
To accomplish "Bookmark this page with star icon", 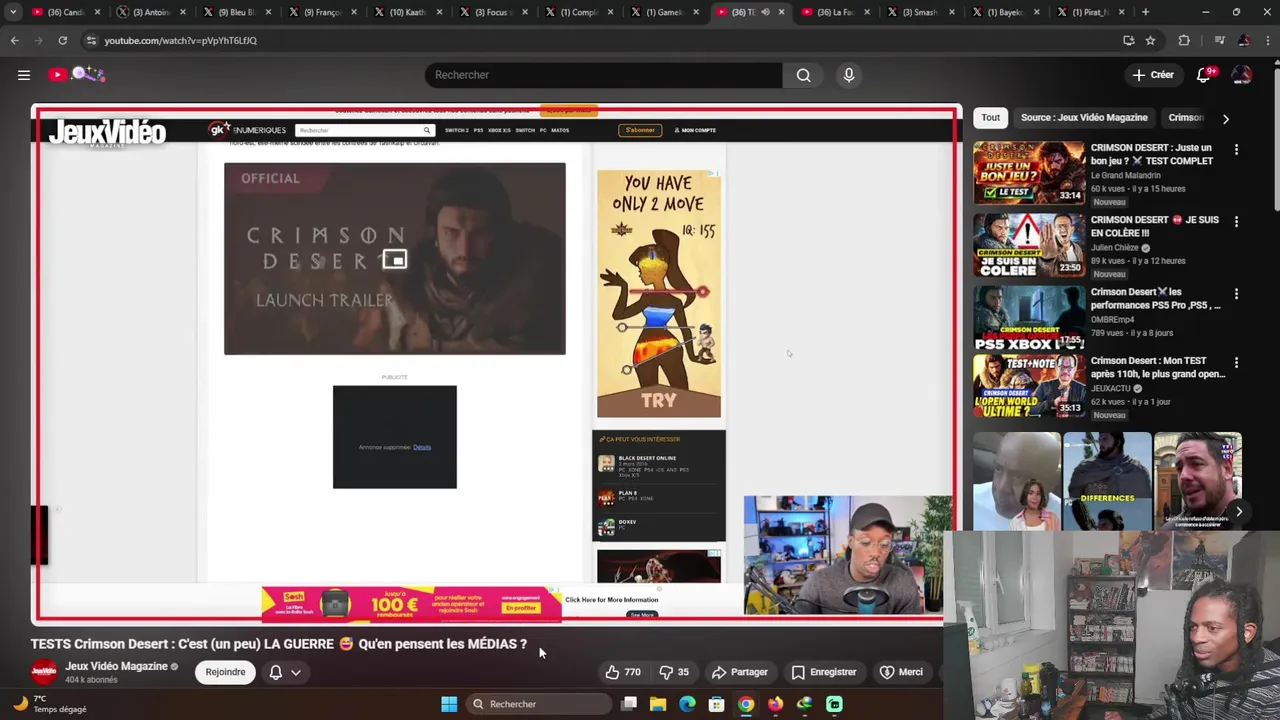I will 1150,40.
